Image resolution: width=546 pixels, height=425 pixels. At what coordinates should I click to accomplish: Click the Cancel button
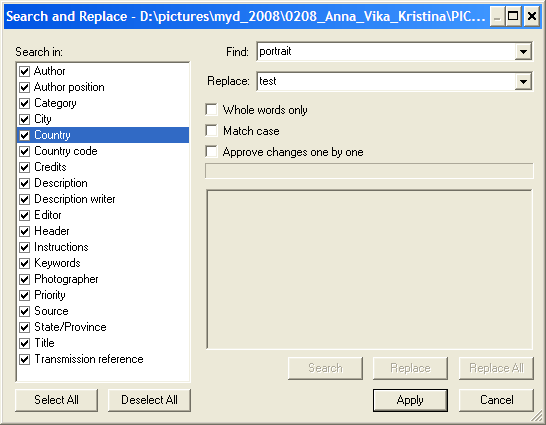[x=497, y=400]
